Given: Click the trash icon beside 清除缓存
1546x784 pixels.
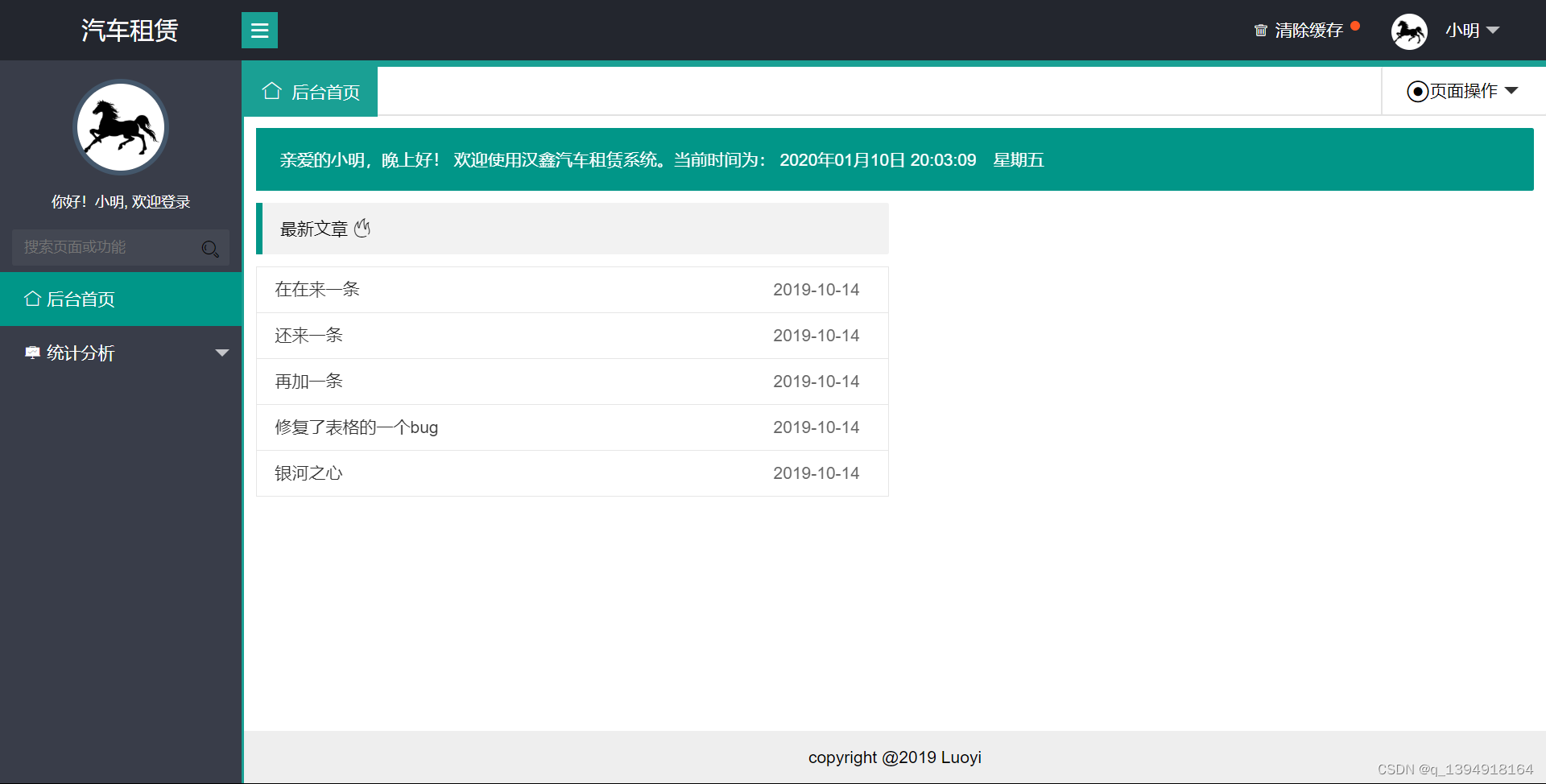Looking at the screenshot, I should pos(1261,31).
